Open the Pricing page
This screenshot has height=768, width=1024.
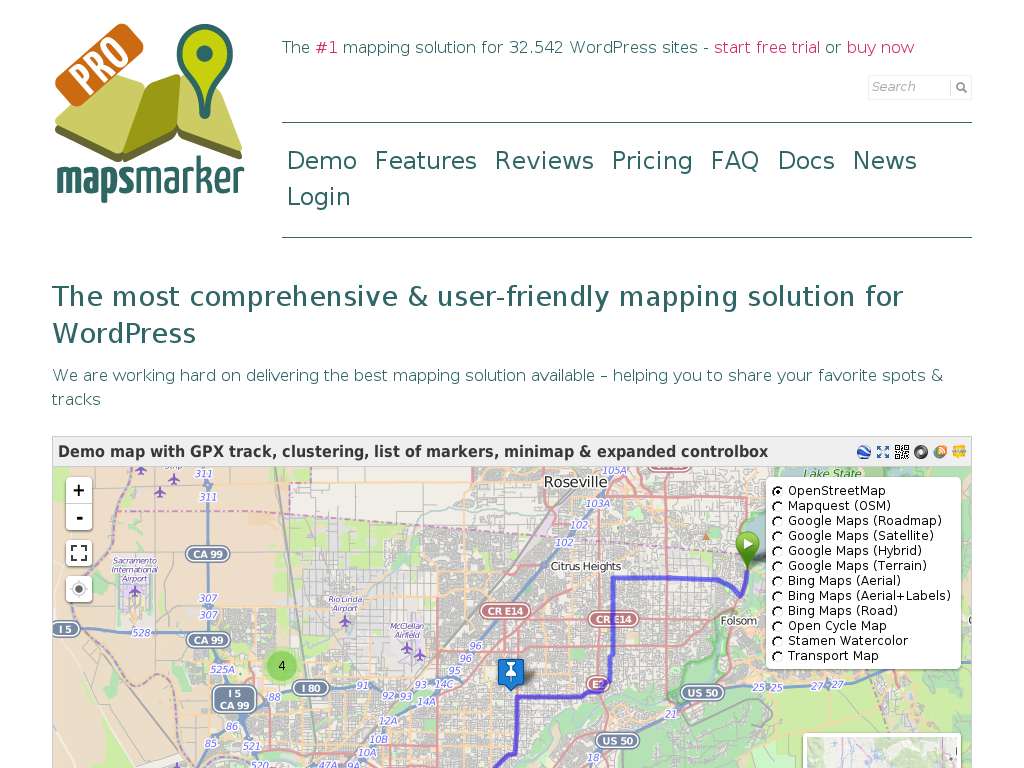[652, 161]
